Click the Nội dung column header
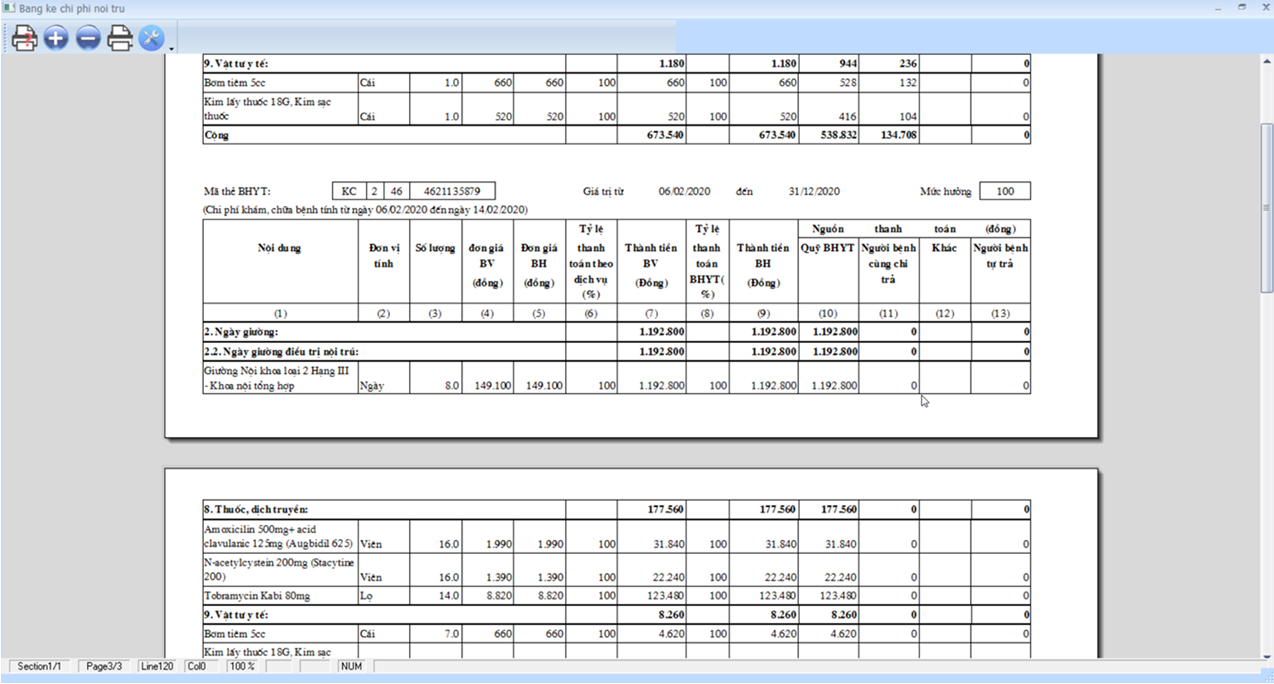This screenshot has width=1274, height=684. [280, 247]
